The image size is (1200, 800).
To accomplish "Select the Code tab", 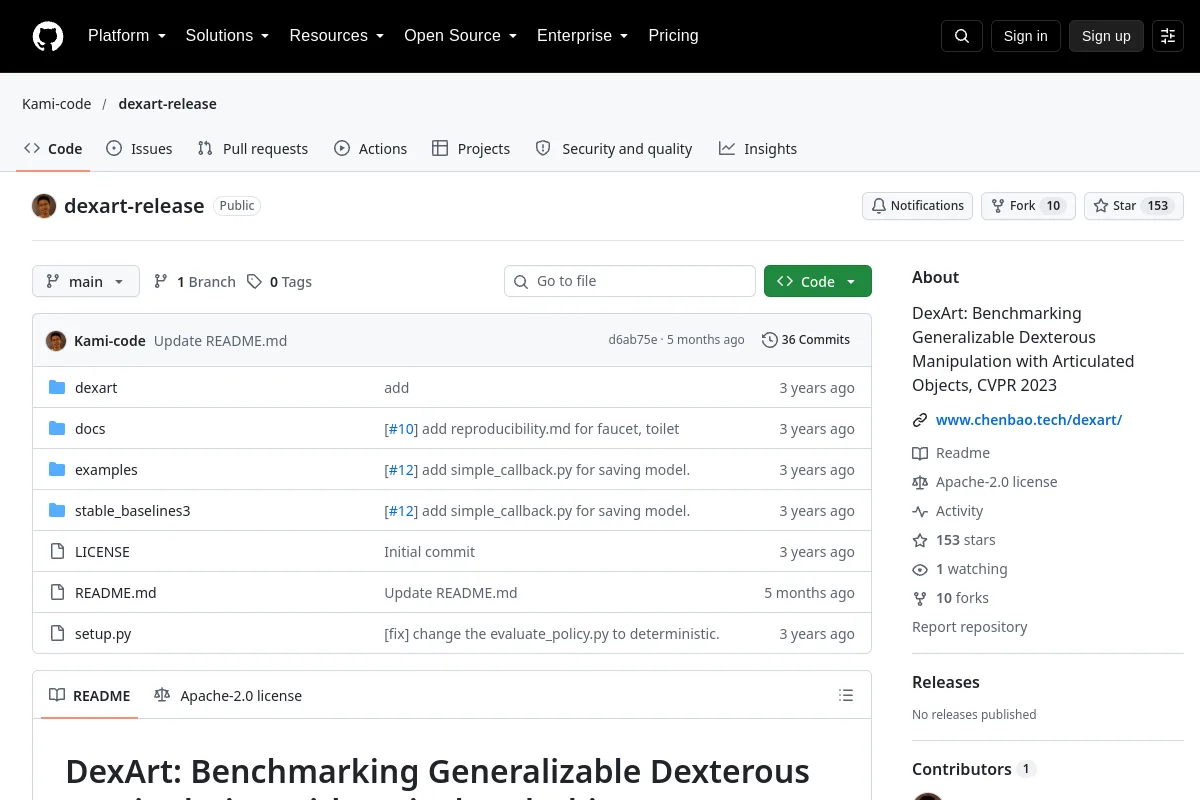I will point(53,149).
